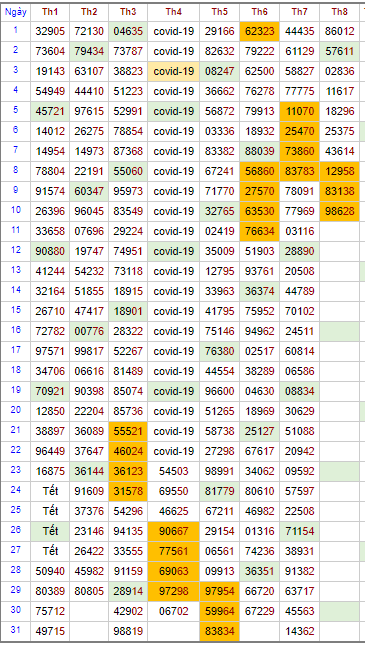Click the cell 97954

[219, 590]
